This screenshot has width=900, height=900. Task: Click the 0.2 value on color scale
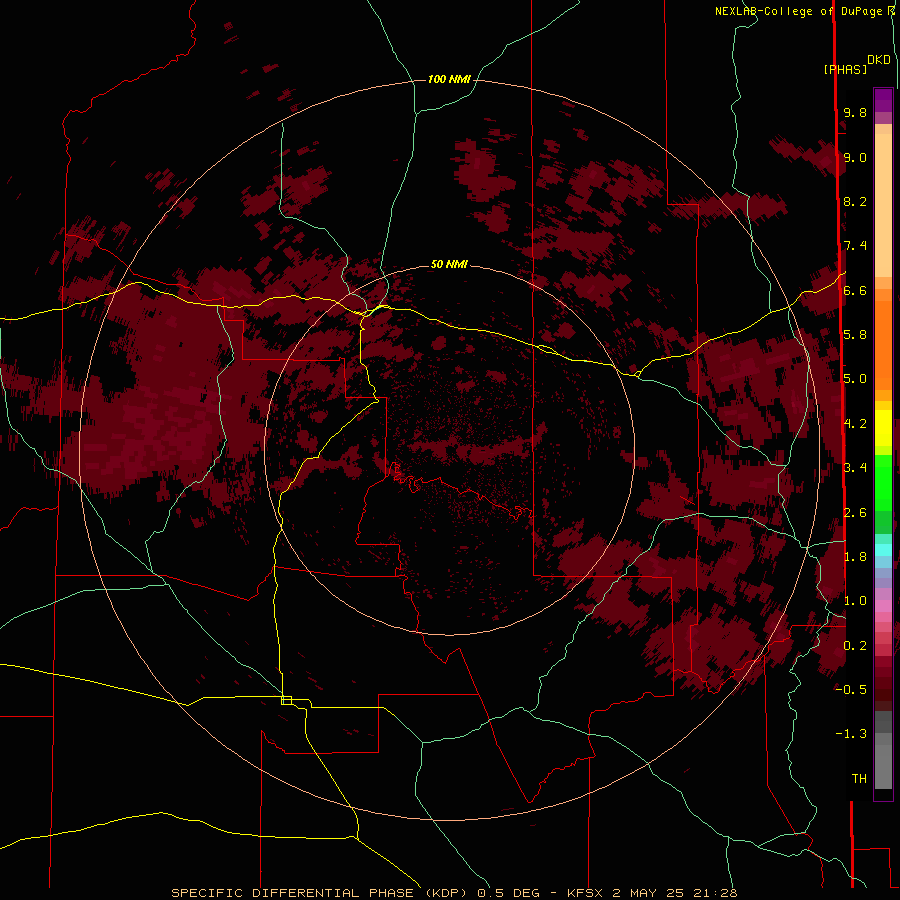pos(855,646)
